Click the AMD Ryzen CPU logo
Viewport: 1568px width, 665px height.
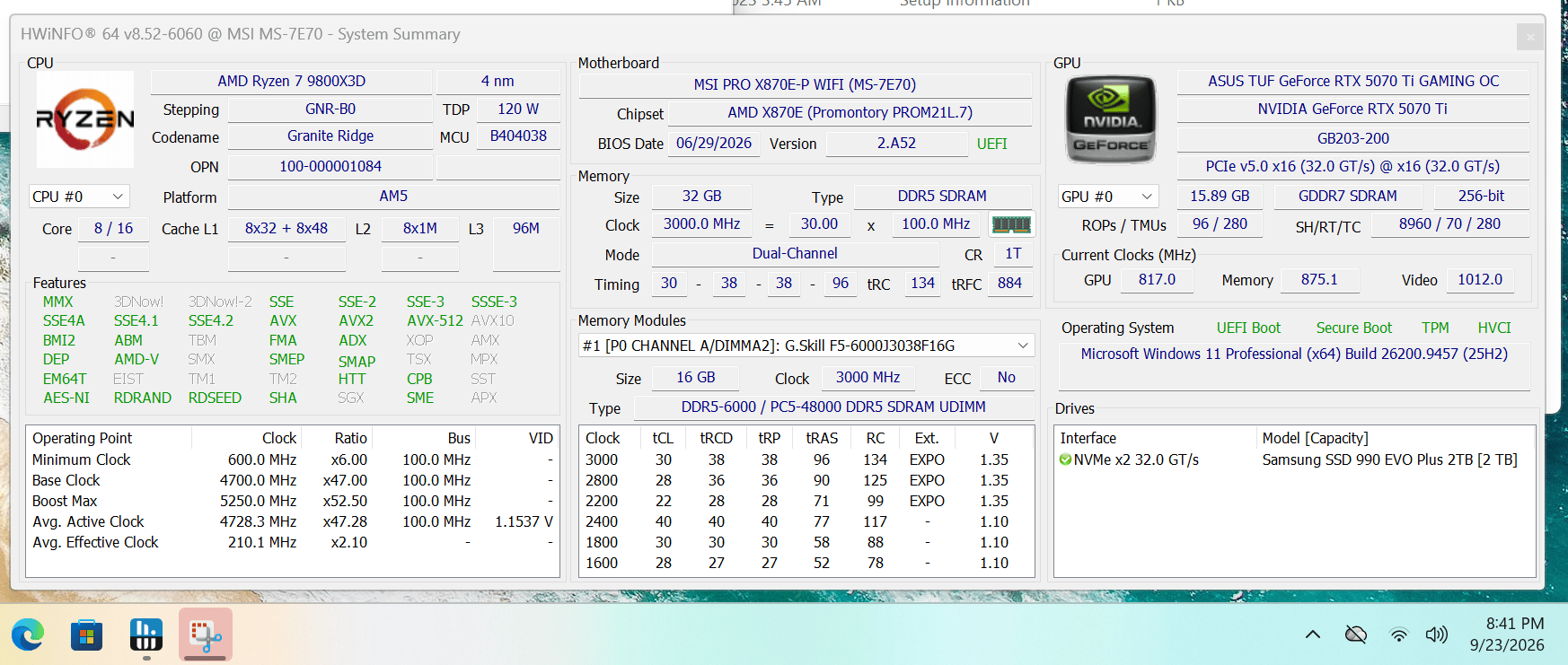click(x=85, y=119)
